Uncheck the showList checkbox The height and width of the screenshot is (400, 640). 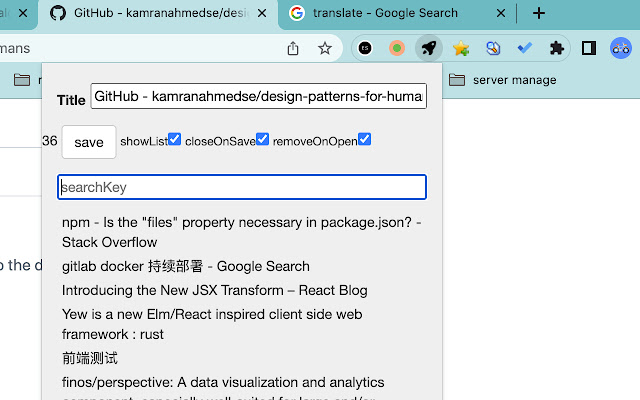(x=174, y=139)
